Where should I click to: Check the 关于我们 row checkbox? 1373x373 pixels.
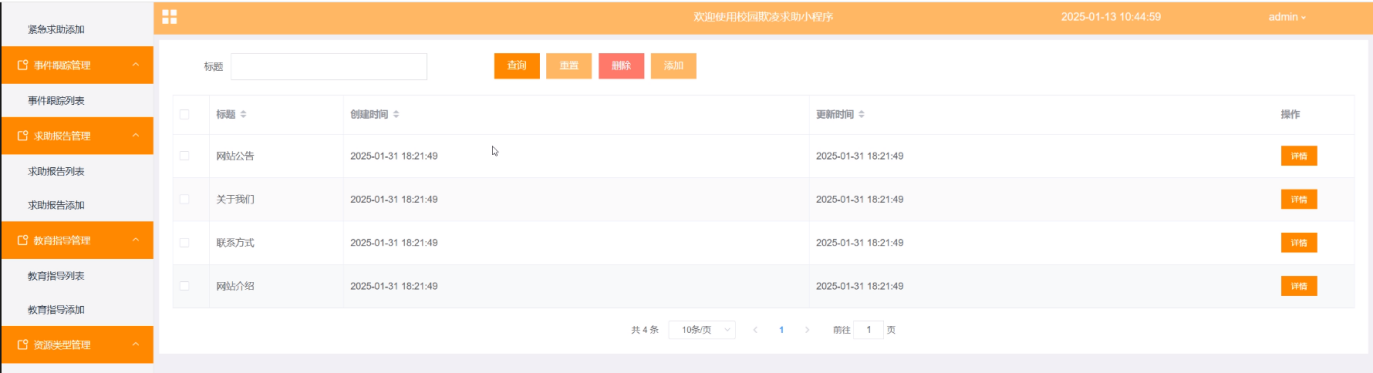(x=184, y=199)
